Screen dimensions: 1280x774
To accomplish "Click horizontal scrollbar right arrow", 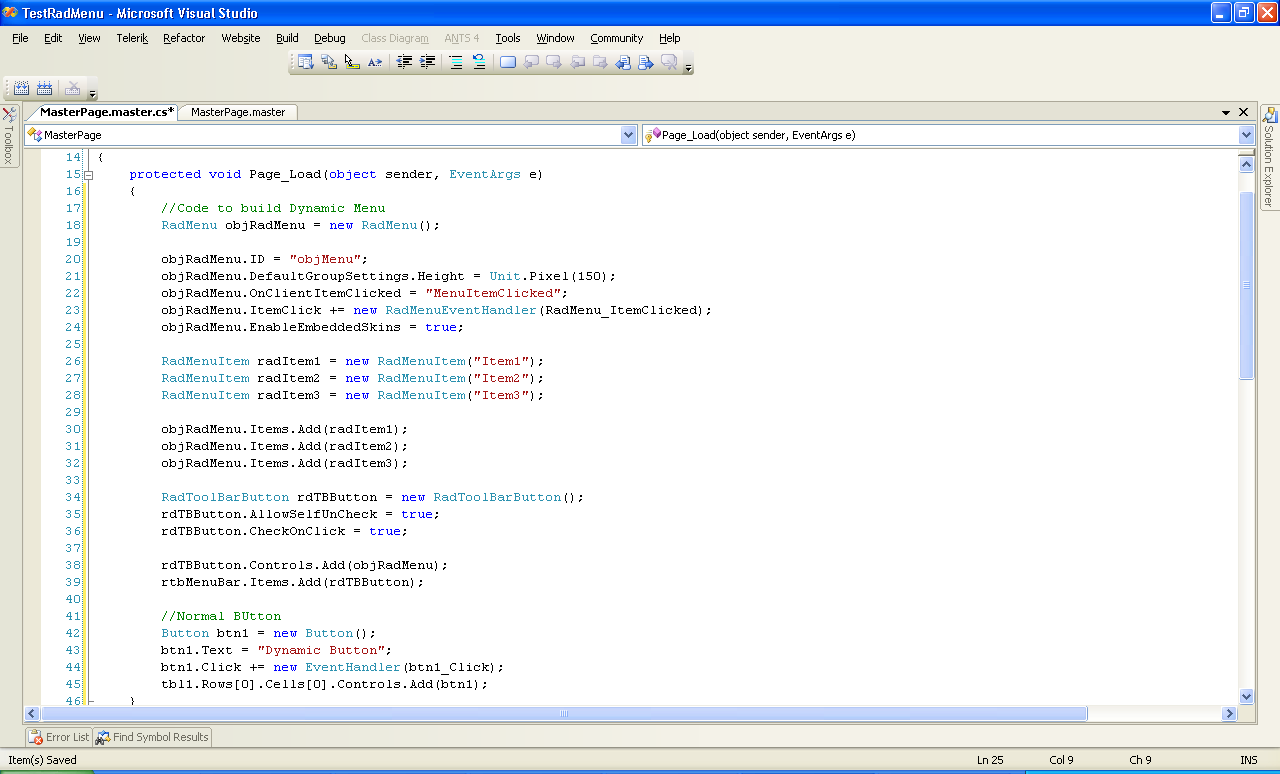I will click(1229, 713).
